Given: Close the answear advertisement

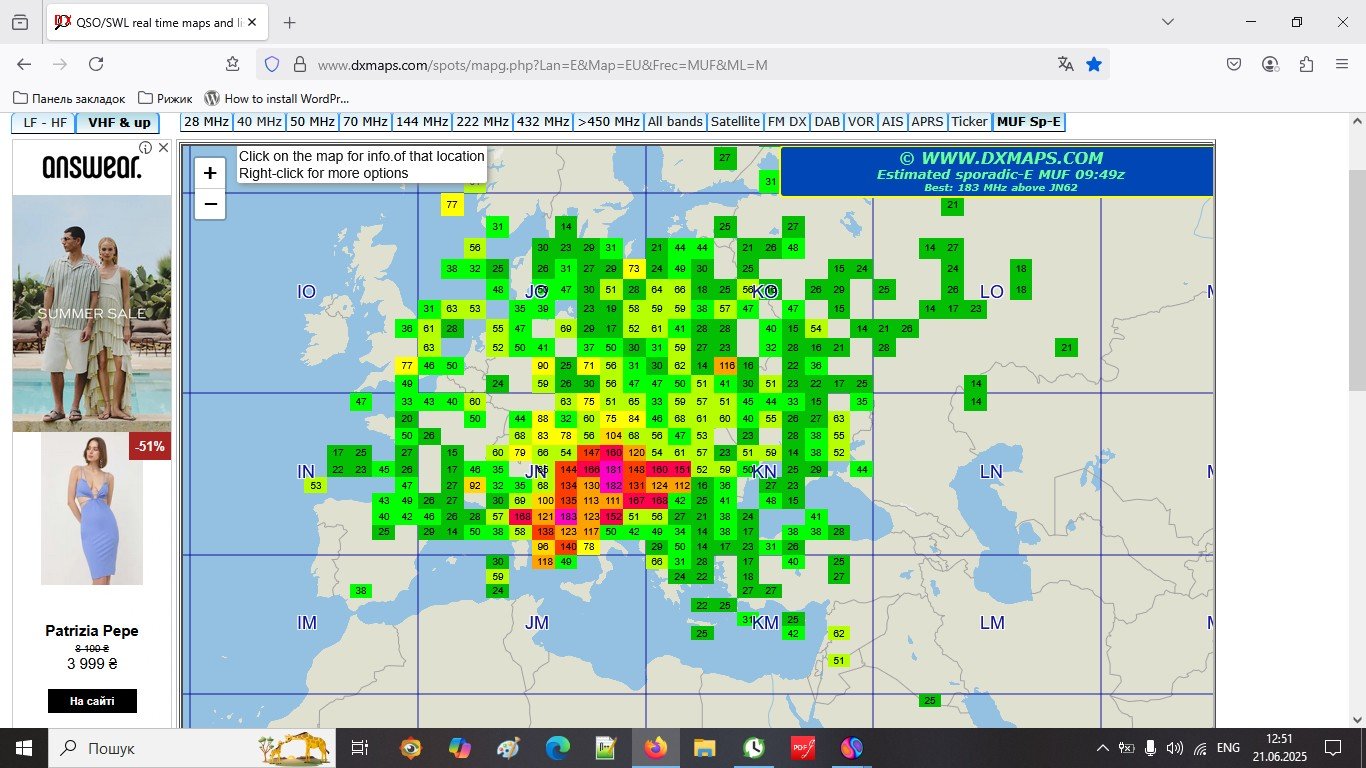Looking at the screenshot, I should tap(164, 148).
